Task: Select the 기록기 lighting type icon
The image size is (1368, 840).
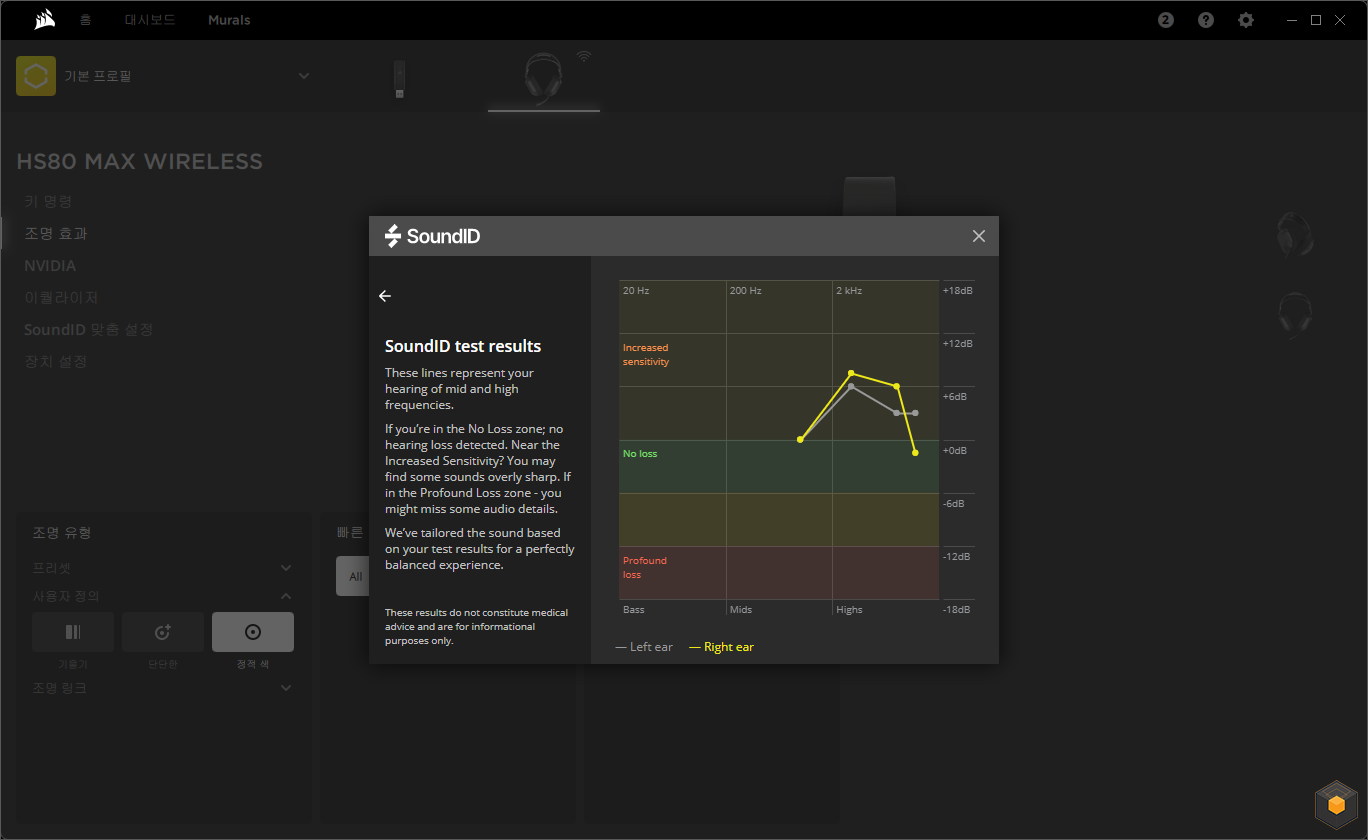Action: pyautogui.click(x=73, y=632)
